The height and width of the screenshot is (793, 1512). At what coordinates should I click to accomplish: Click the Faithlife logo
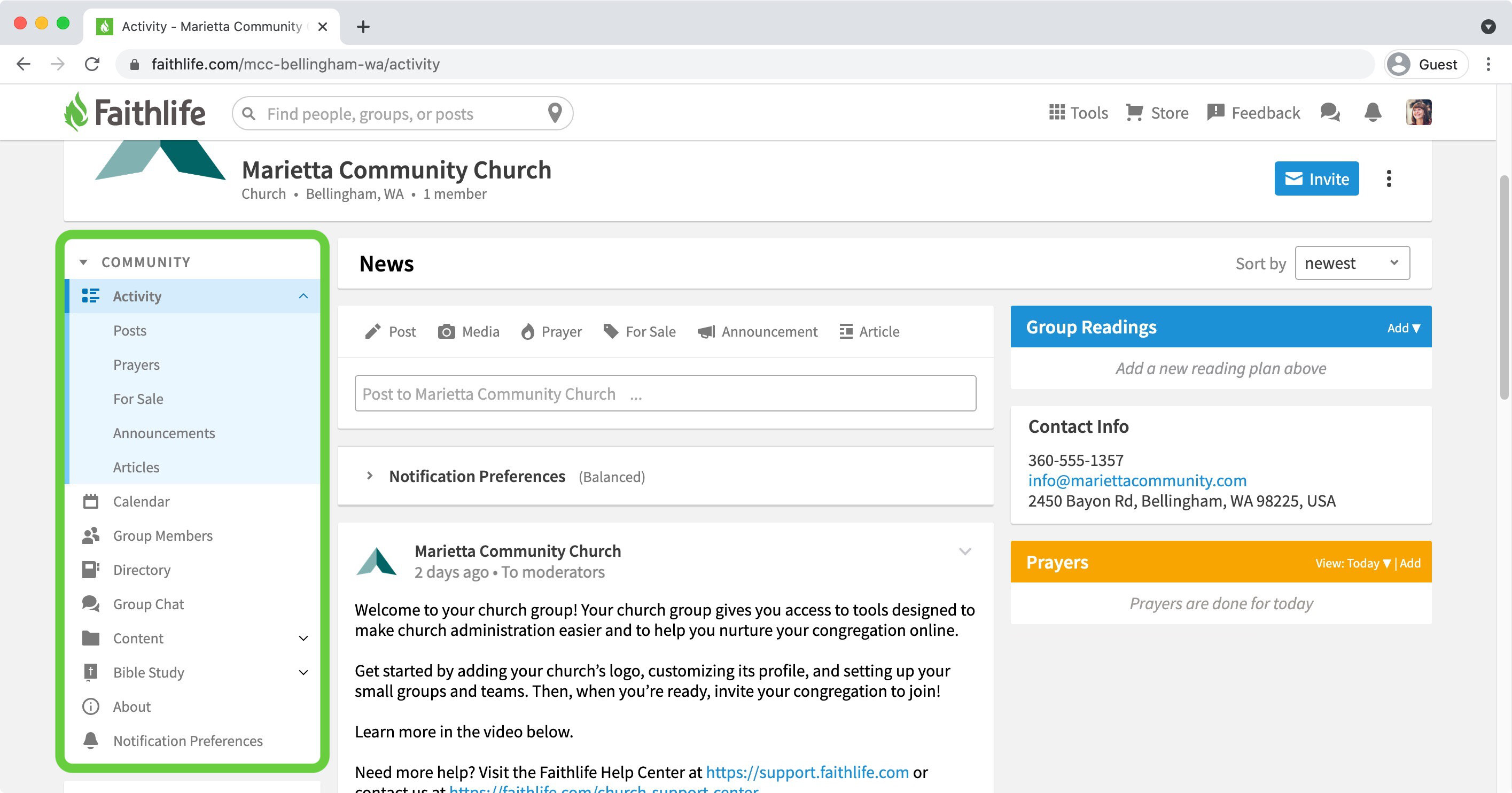(135, 112)
